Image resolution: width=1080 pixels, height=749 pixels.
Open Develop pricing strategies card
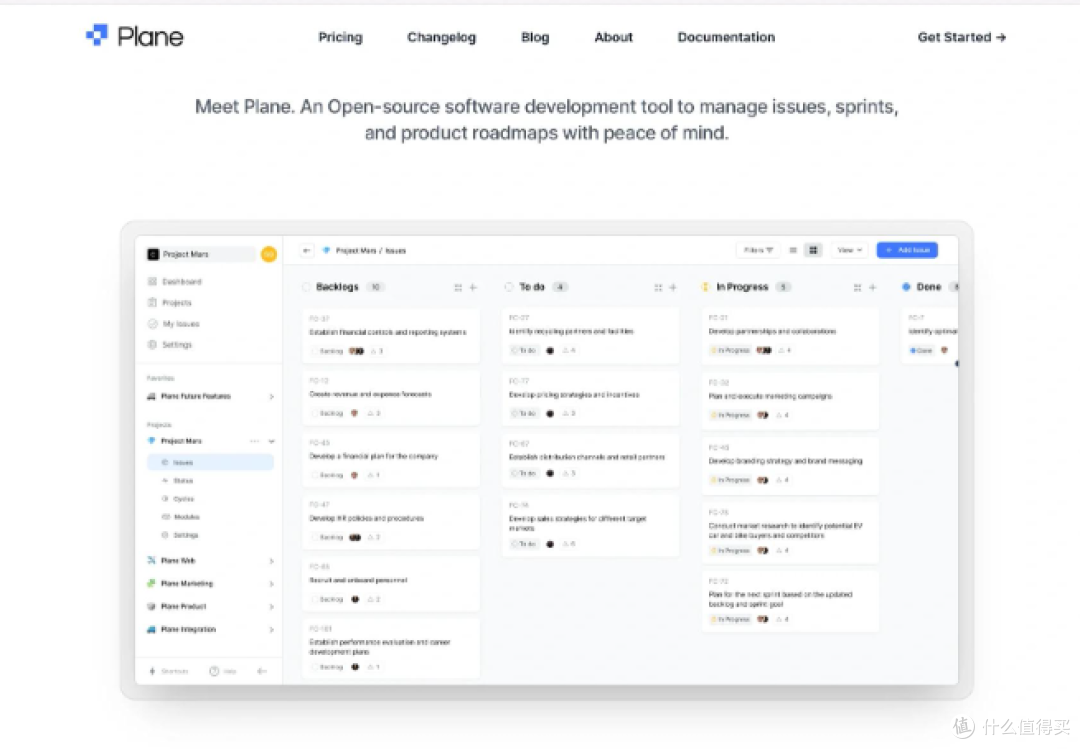590,398
